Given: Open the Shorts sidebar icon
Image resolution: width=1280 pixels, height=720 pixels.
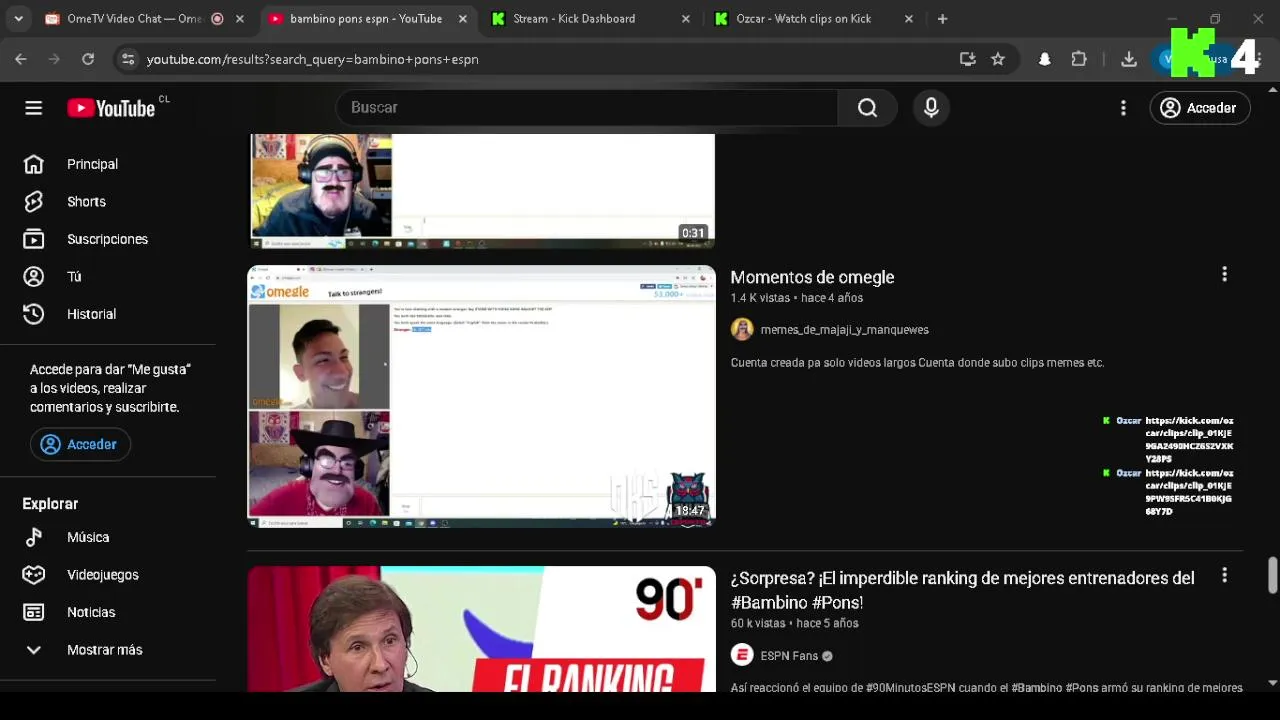Looking at the screenshot, I should pos(34,202).
